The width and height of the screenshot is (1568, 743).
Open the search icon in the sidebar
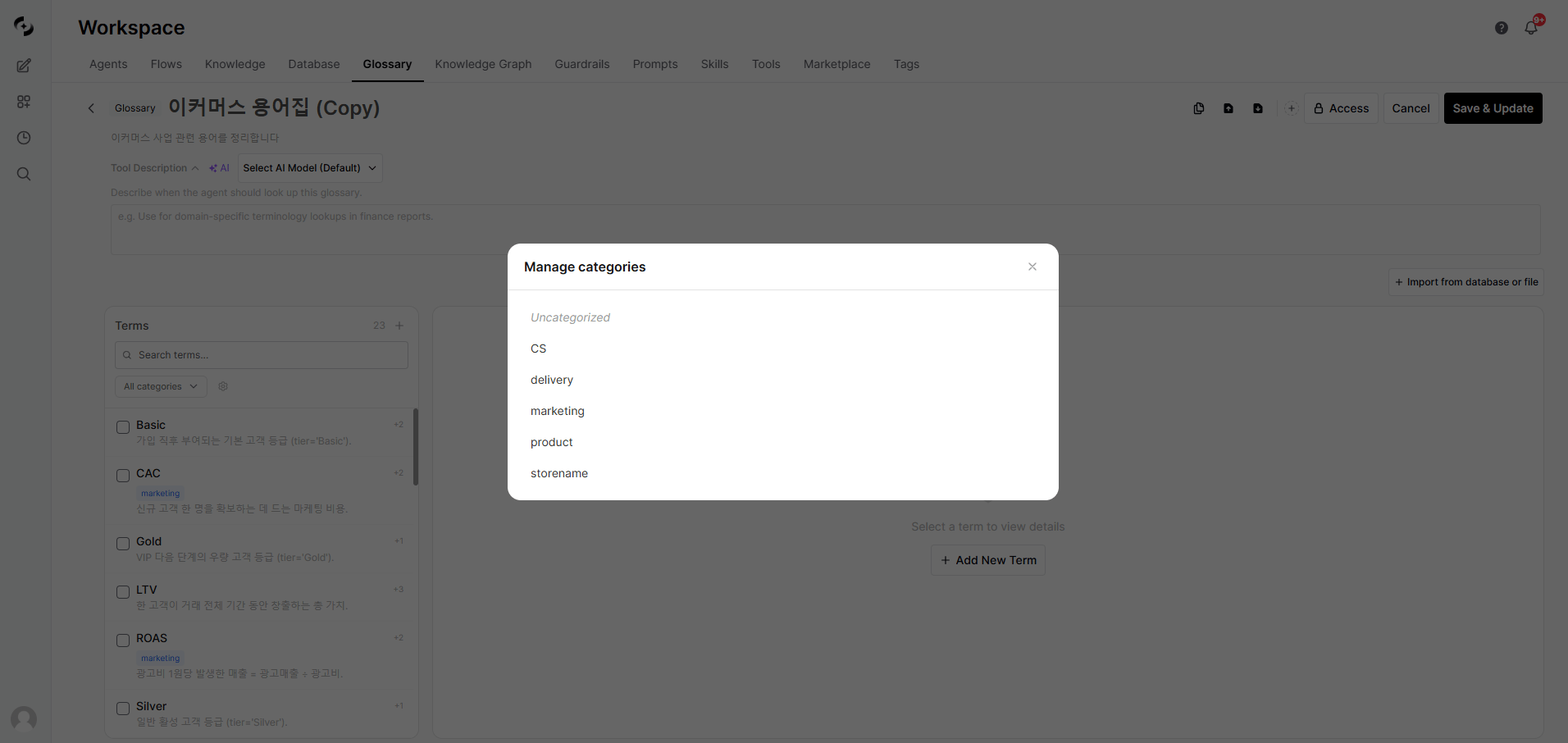(24, 174)
